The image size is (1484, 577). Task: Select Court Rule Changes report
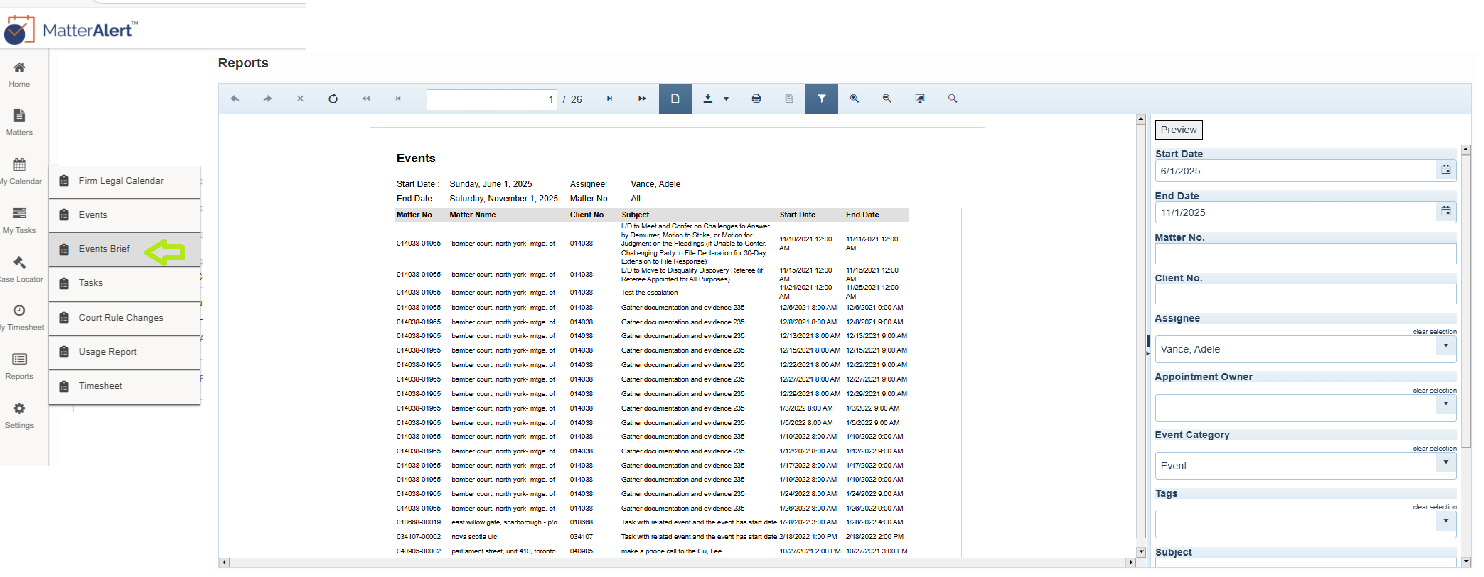click(125, 318)
